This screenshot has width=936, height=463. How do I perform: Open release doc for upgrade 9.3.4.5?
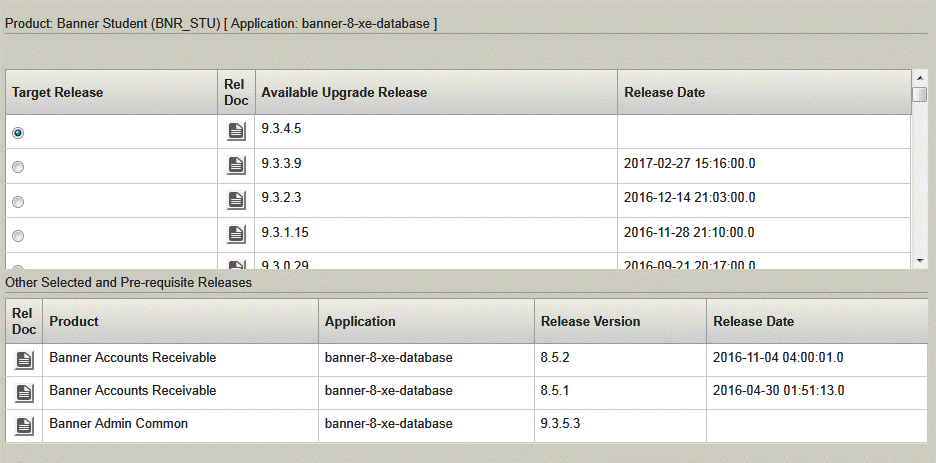pyautogui.click(x=236, y=131)
